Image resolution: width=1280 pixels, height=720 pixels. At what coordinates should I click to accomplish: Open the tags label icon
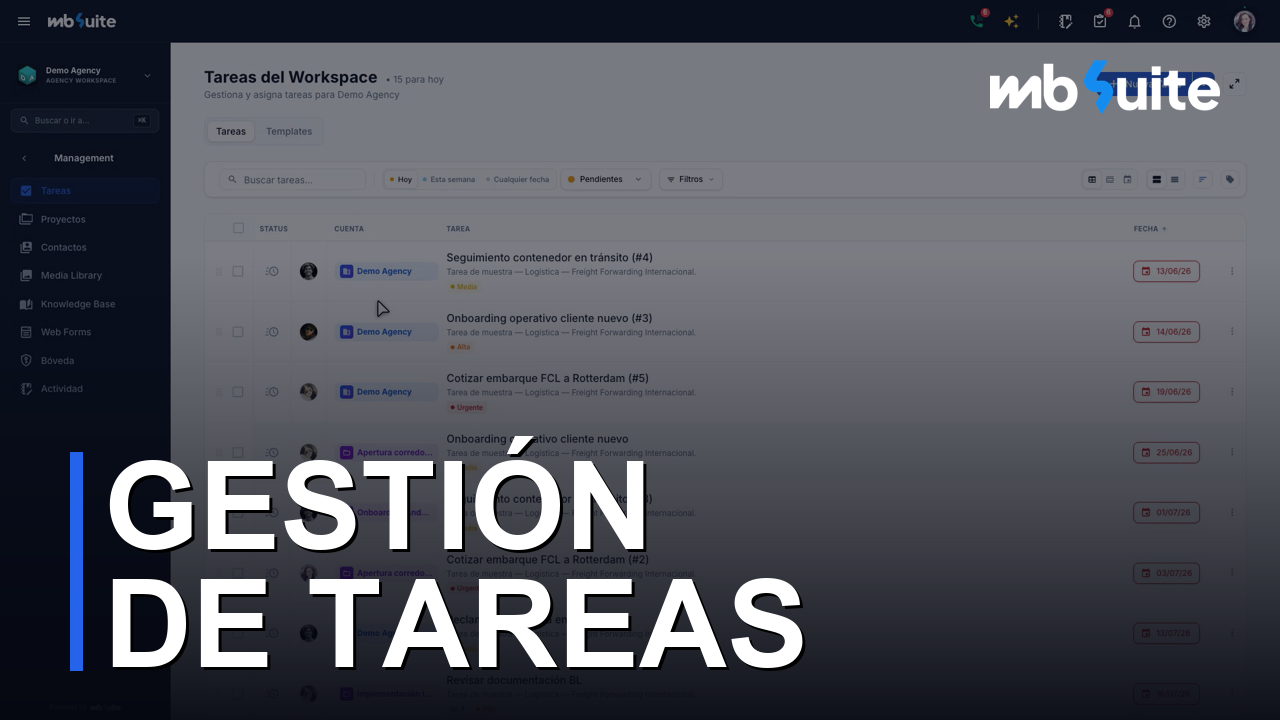coord(1230,180)
